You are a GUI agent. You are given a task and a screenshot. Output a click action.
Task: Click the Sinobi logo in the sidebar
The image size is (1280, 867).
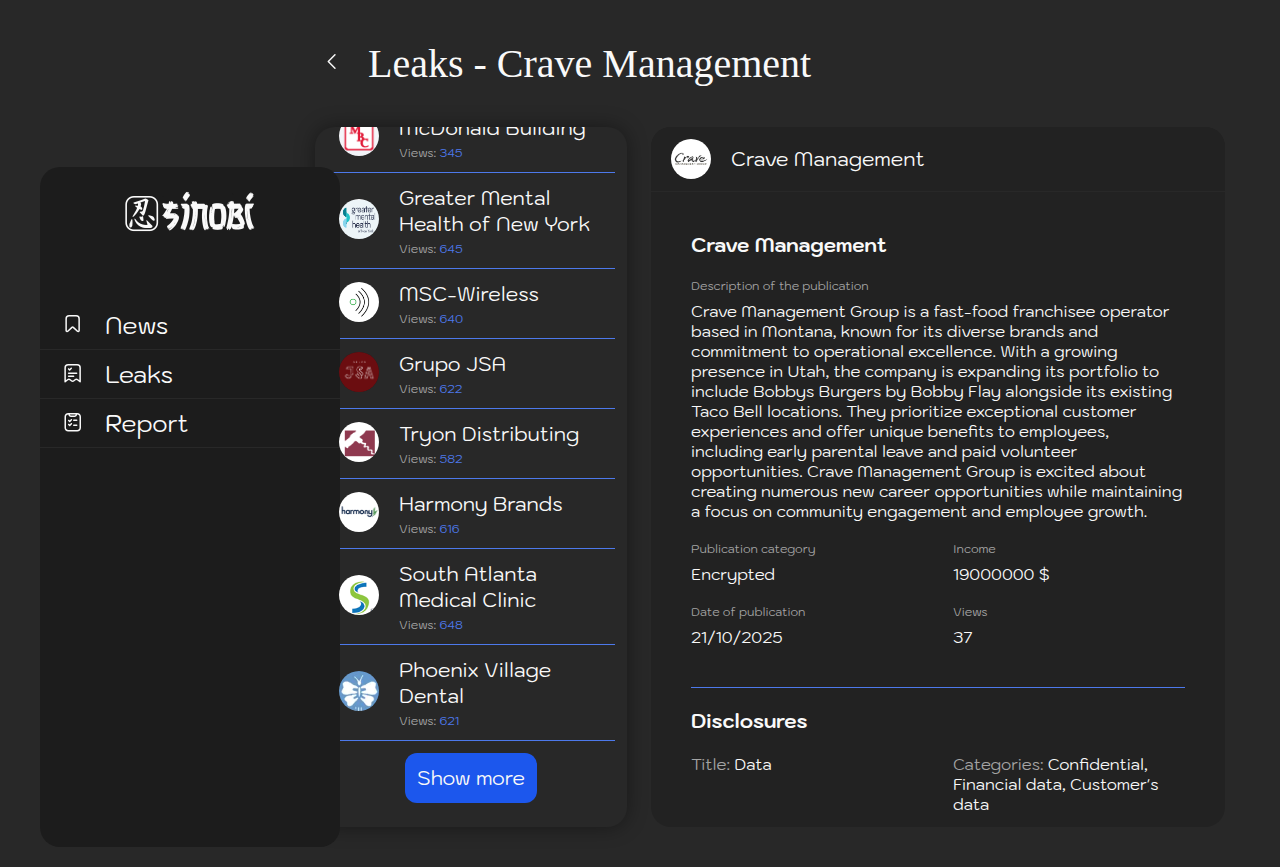click(190, 213)
